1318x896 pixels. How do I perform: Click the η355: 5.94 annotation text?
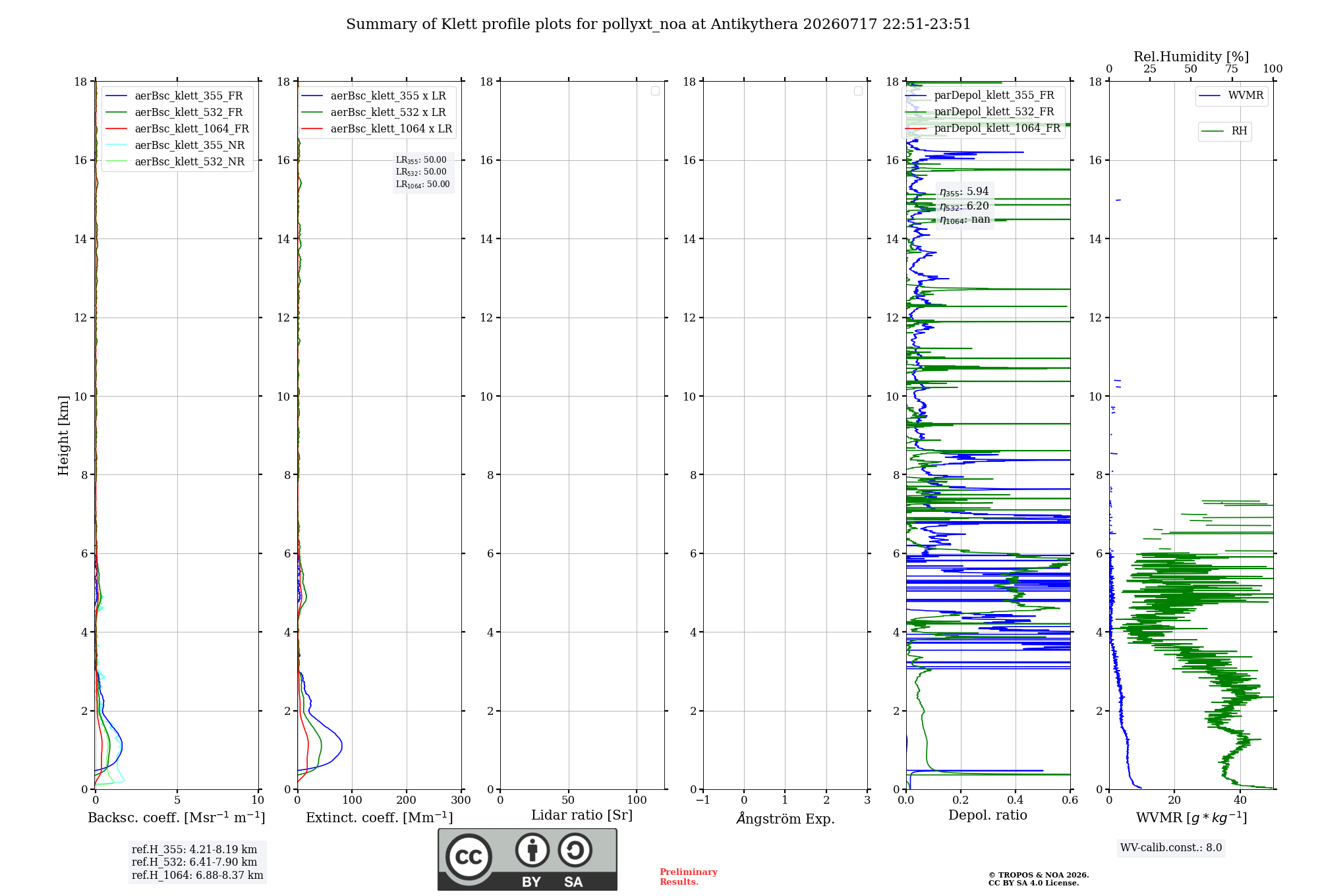point(964,192)
